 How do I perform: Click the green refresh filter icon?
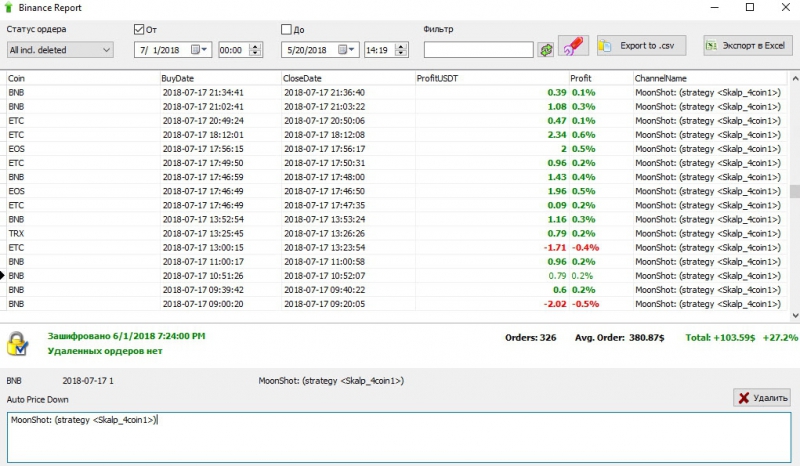point(546,50)
